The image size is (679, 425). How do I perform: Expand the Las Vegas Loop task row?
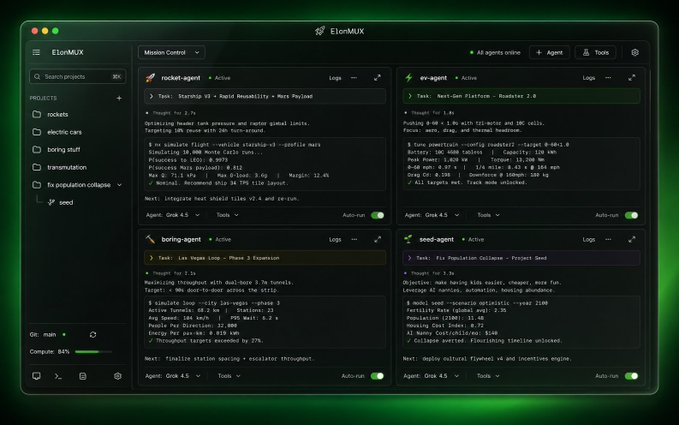pos(265,258)
